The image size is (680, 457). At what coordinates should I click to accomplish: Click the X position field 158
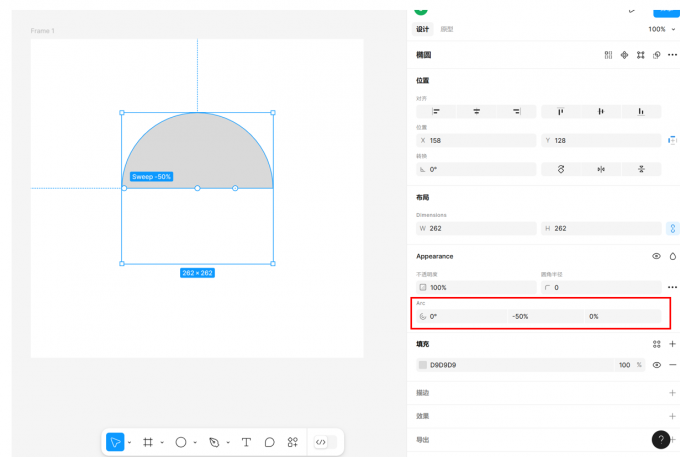point(476,140)
